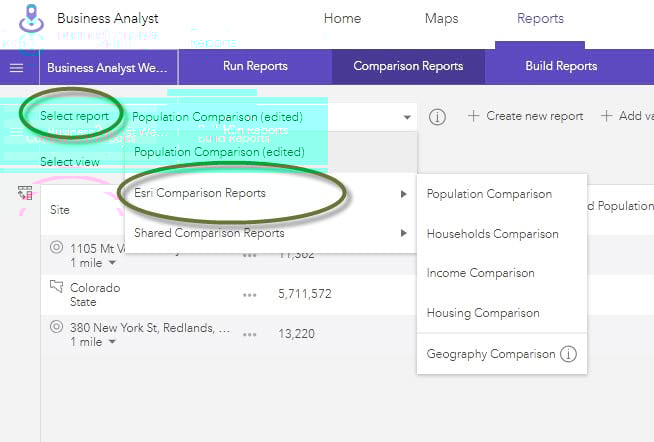Screen dimensions: 654x442
Task: Click the Business Analyst app title
Action: tap(108, 18)
